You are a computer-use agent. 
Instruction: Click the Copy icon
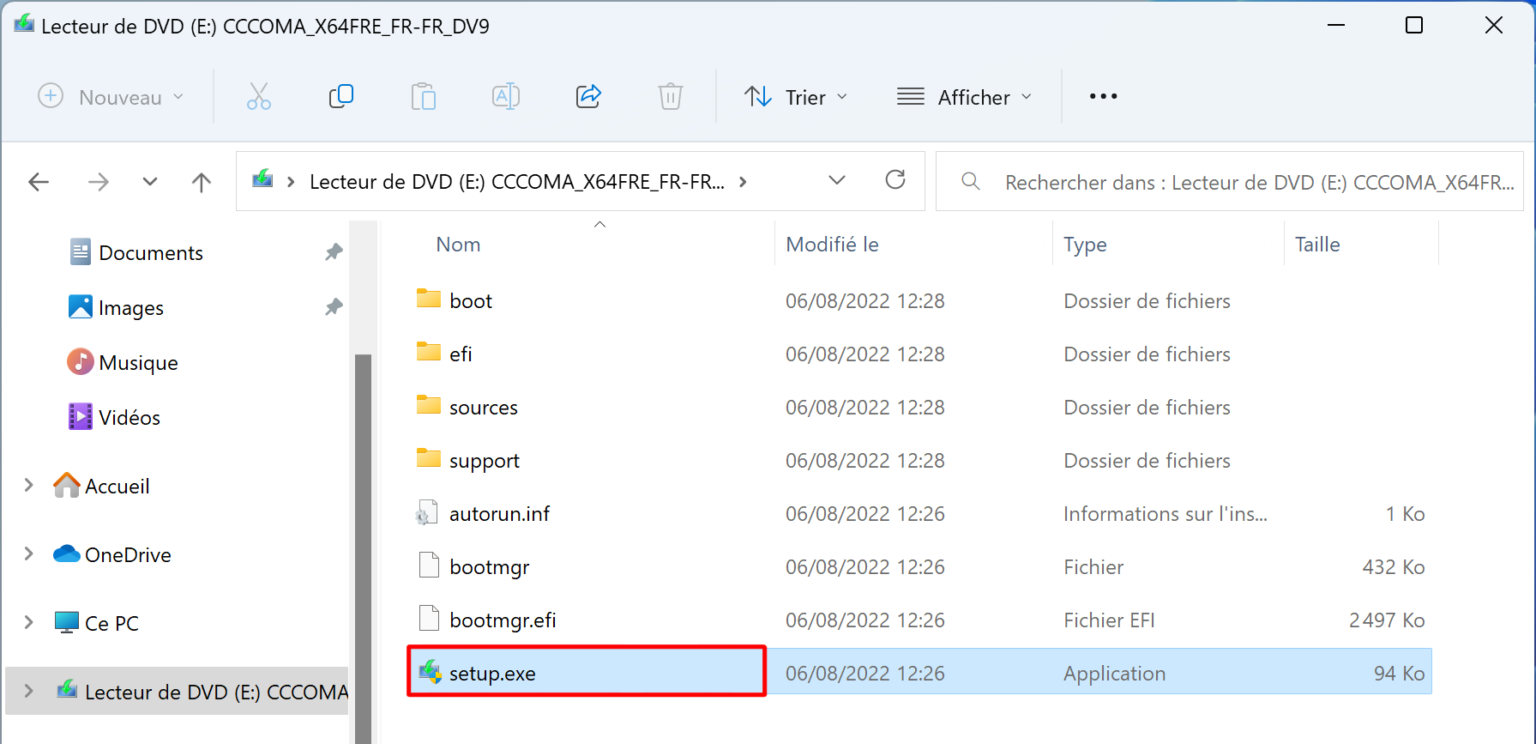pyautogui.click(x=341, y=96)
